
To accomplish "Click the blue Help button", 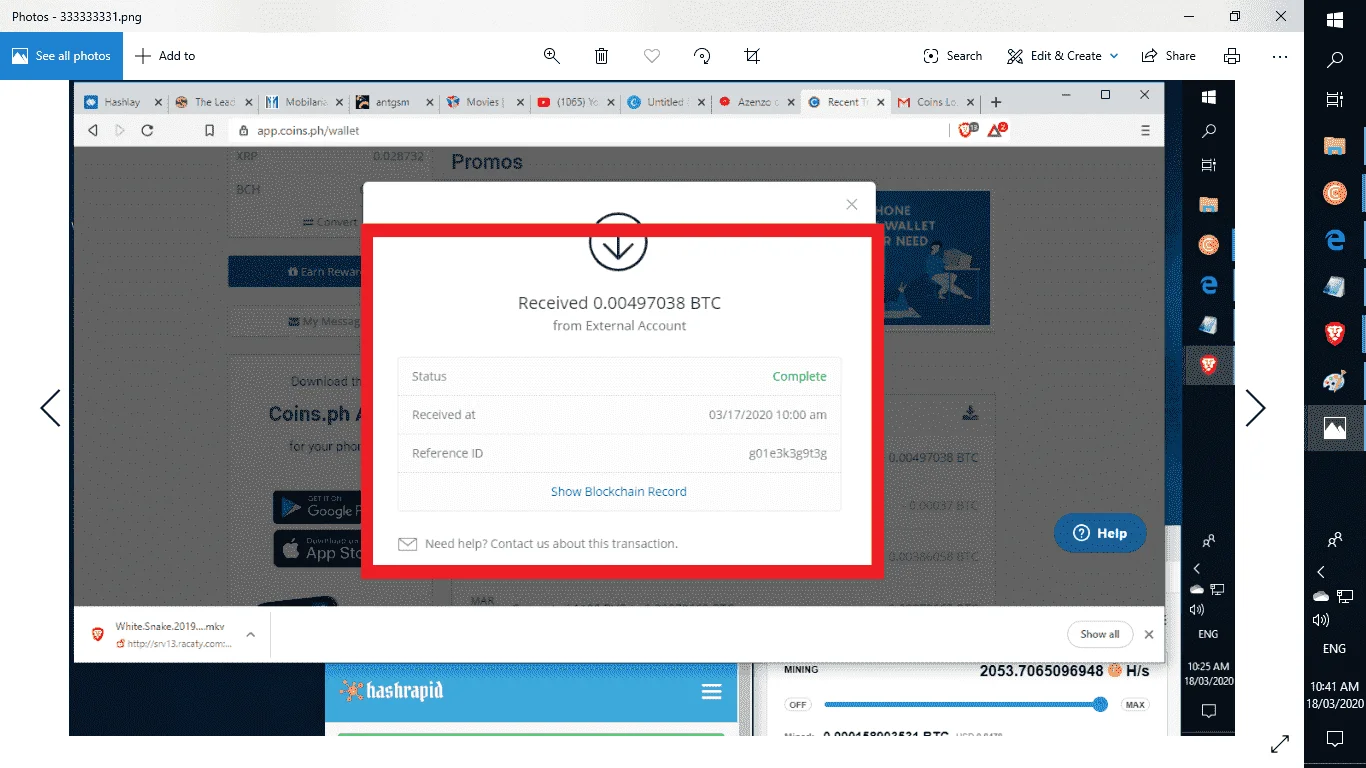I will tap(1100, 533).
